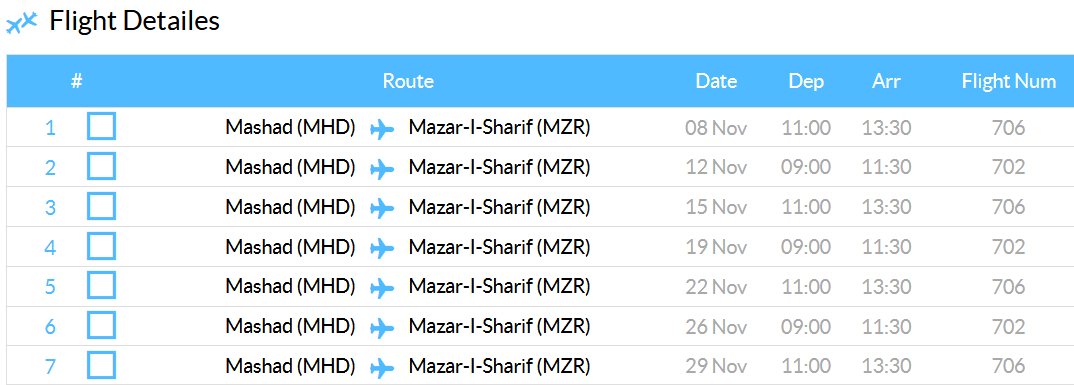This screenshot has height=385, width=1074.
Task: Click the Date column header
Action: pos(716,81)
